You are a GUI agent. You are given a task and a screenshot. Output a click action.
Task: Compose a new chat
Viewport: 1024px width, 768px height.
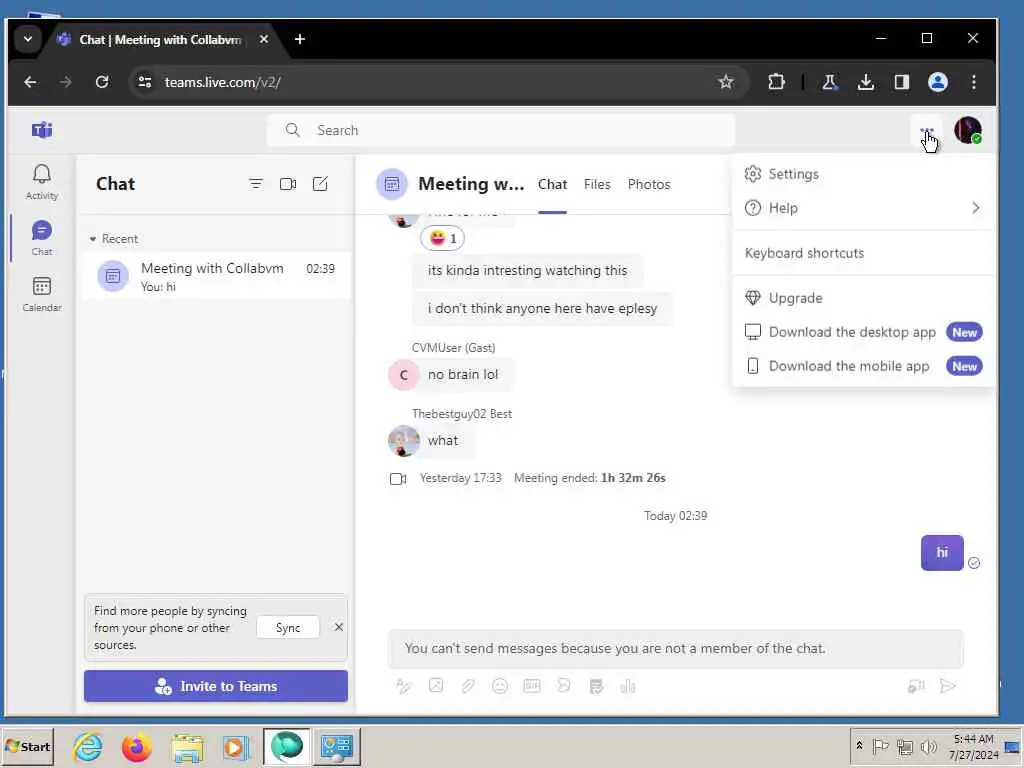coord(320,184)
